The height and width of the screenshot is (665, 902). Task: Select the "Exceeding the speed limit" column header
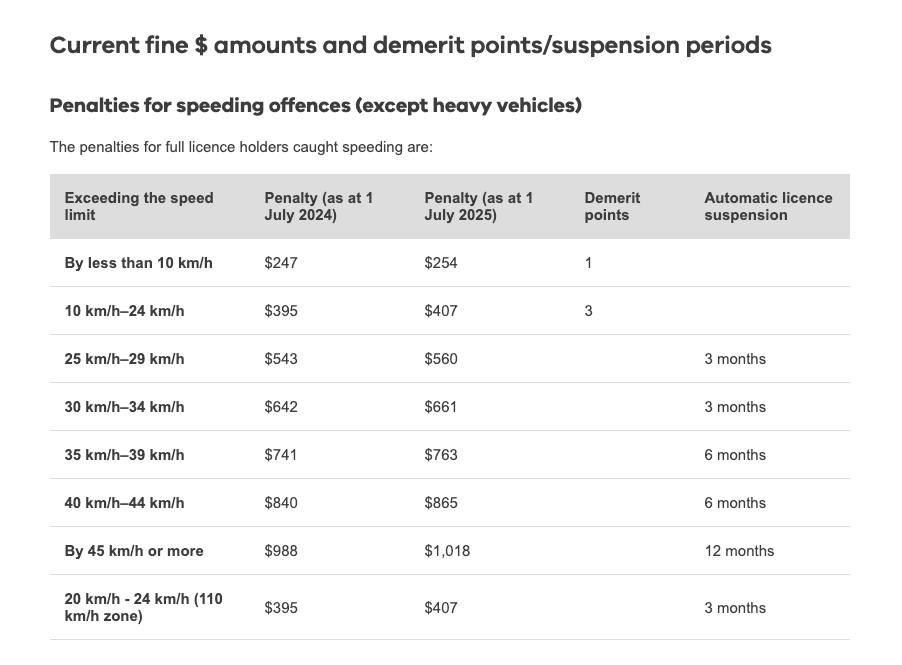pos(139,206)
